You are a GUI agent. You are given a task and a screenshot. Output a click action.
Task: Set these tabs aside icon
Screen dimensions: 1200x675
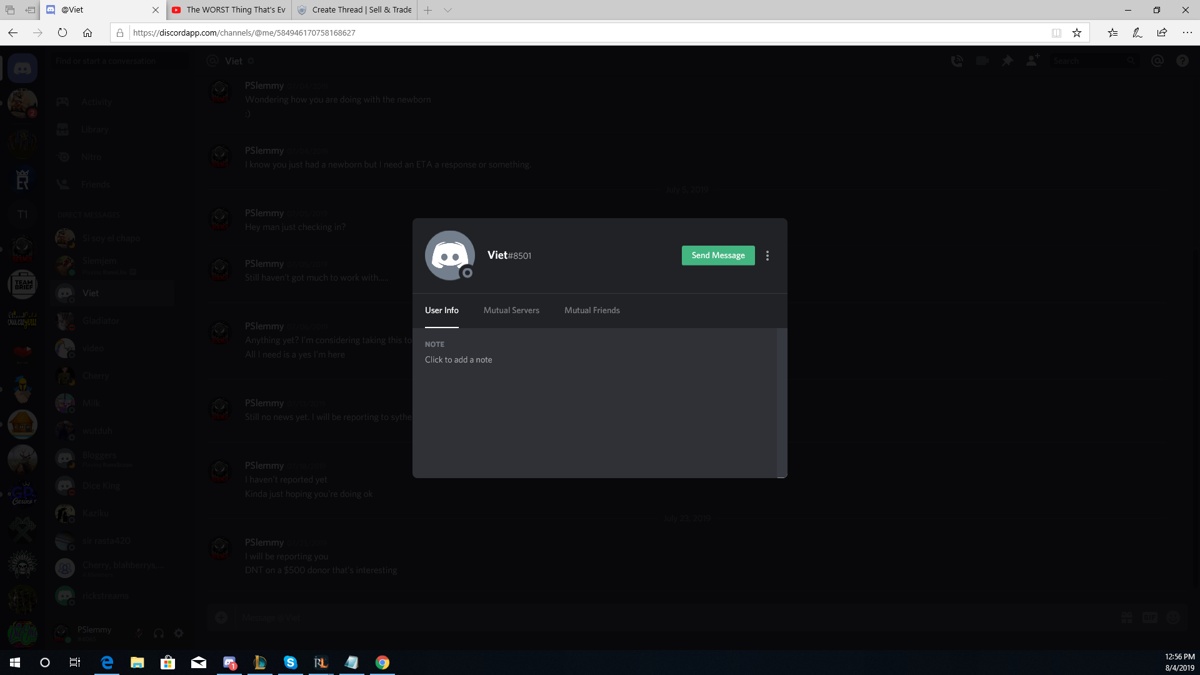tap(30, 10)
